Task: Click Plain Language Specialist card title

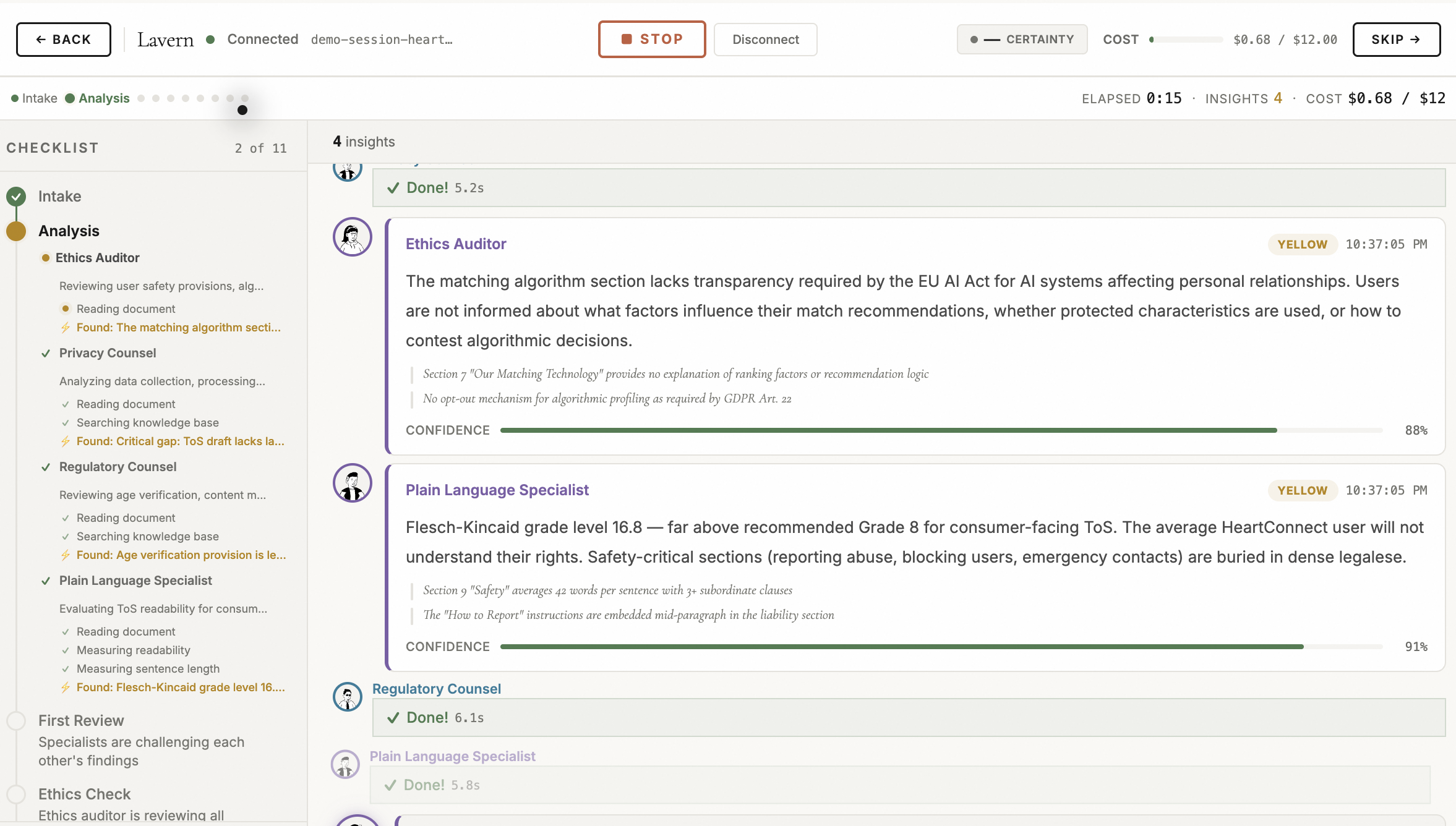Action: (x=497, y=490)
